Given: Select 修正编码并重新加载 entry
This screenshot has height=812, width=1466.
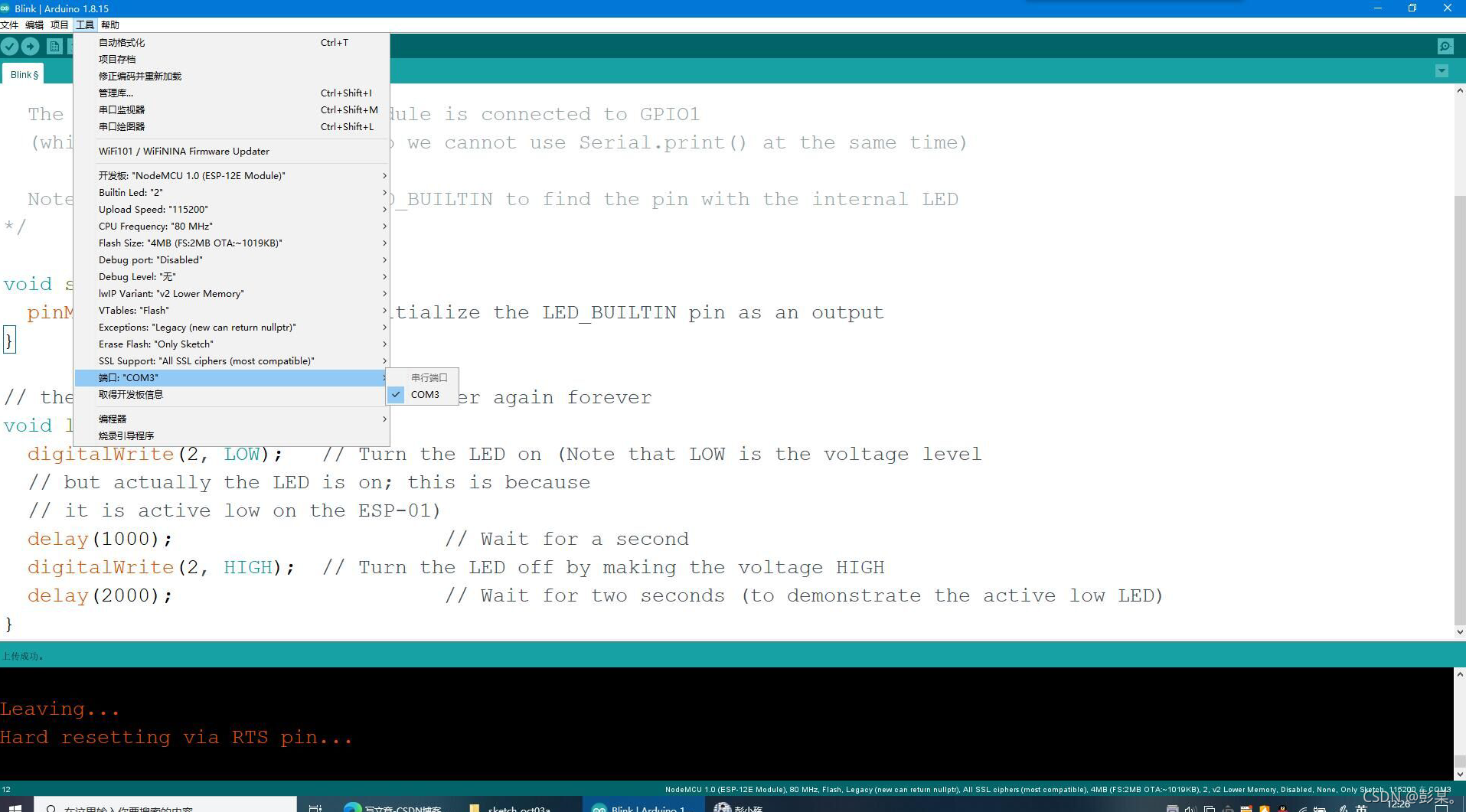Looking at the screenshot, I should [232, 77].
